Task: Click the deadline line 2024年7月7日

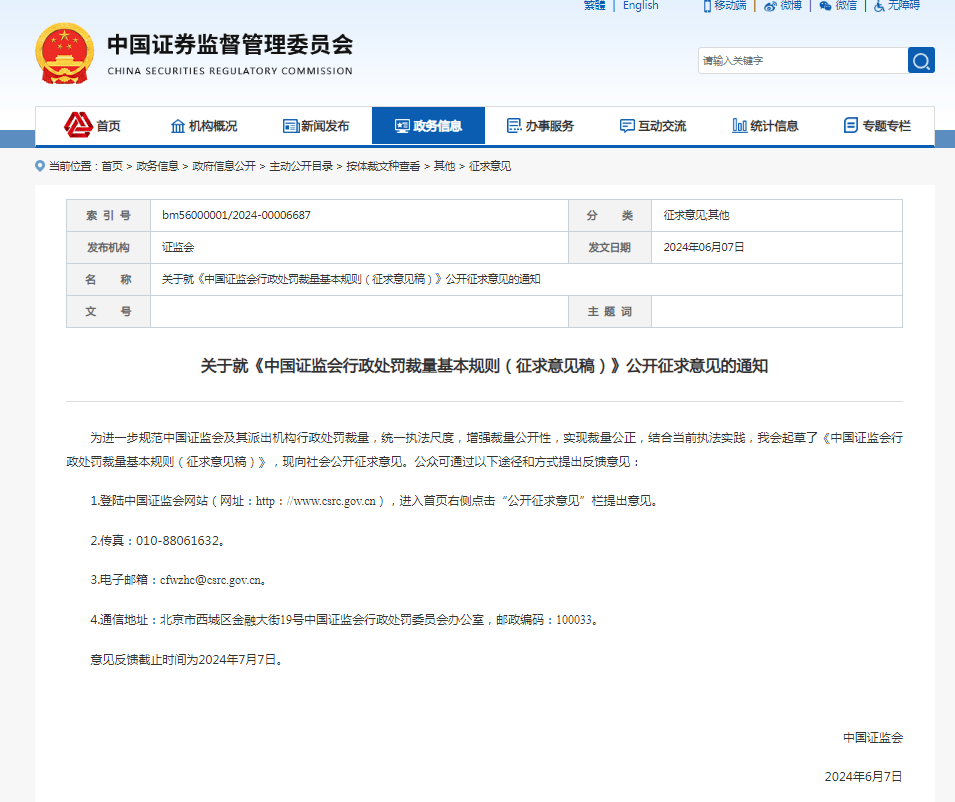Action: pos(186,660)
